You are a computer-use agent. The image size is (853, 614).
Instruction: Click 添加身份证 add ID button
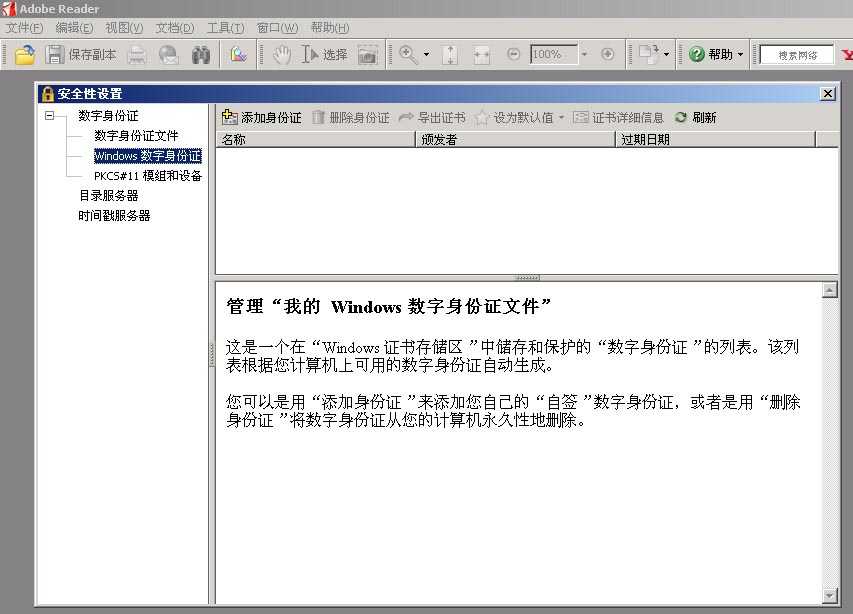click(262, 117)
